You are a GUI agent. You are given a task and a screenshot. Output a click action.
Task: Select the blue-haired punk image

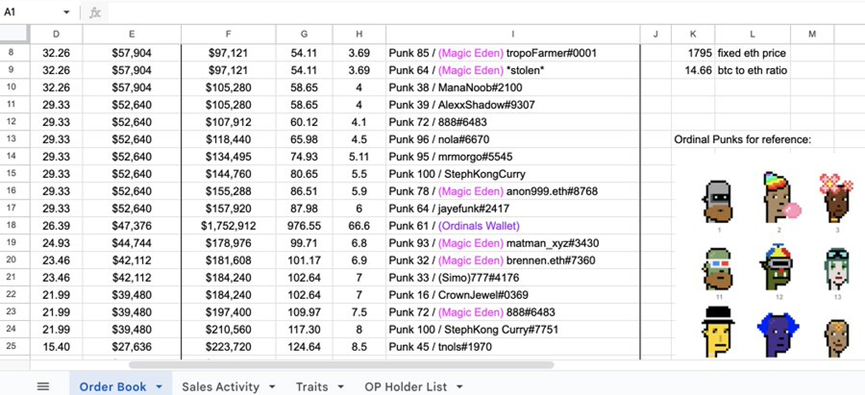pyautogui.click(x=778, y=335)
